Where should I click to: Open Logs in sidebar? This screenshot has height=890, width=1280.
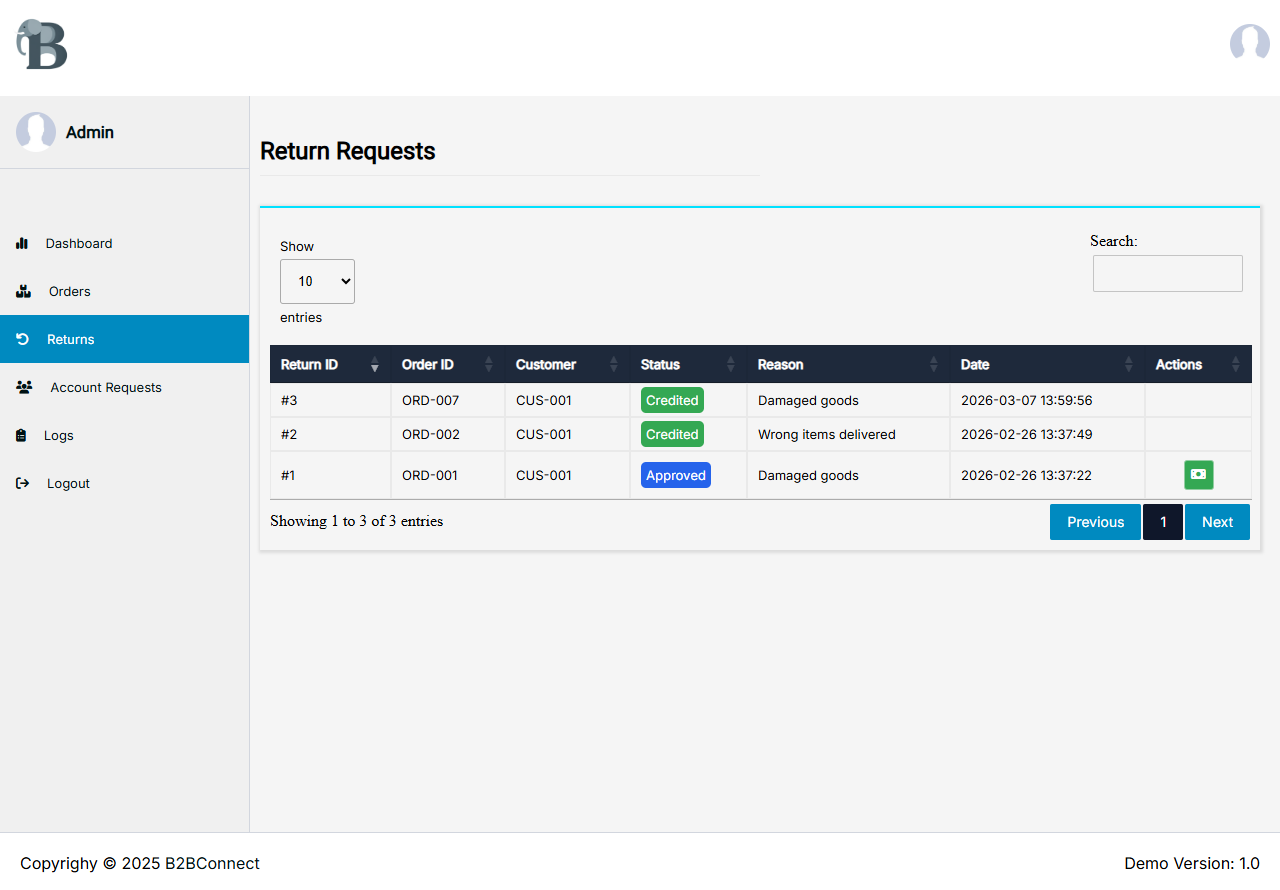pyautogui.click(x=124, y=435)
